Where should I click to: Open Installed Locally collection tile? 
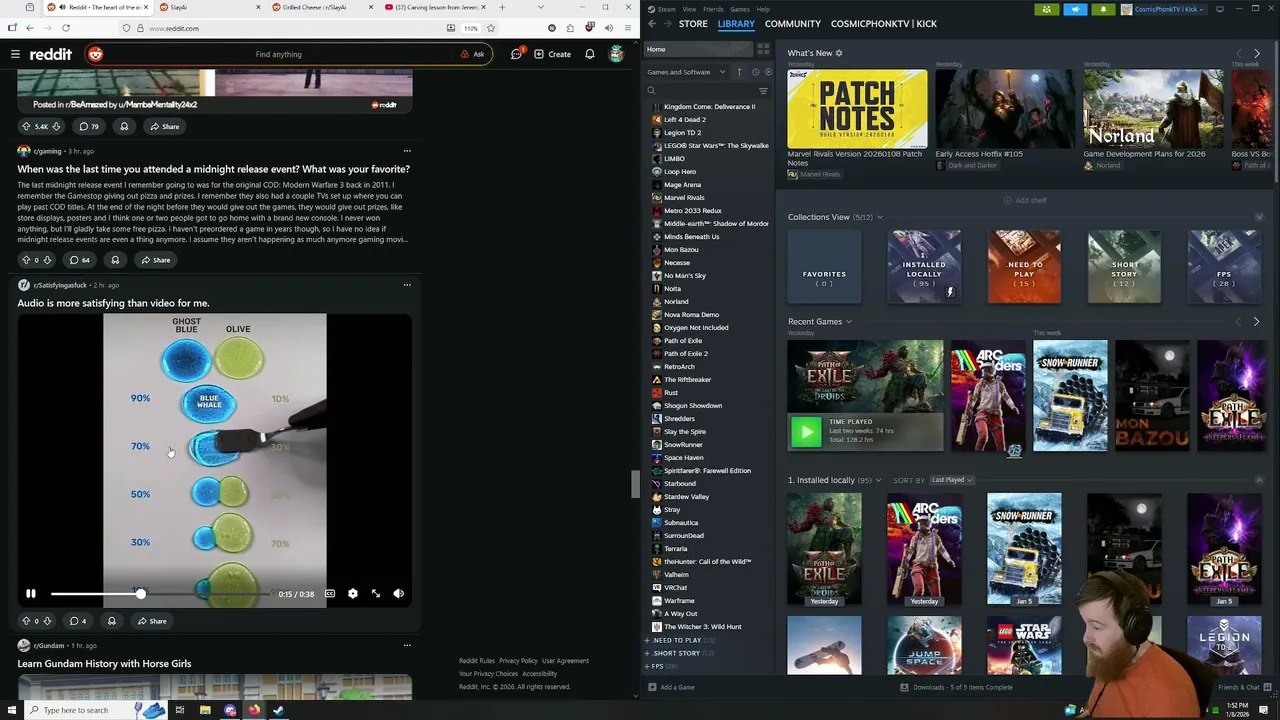point(924,267)
